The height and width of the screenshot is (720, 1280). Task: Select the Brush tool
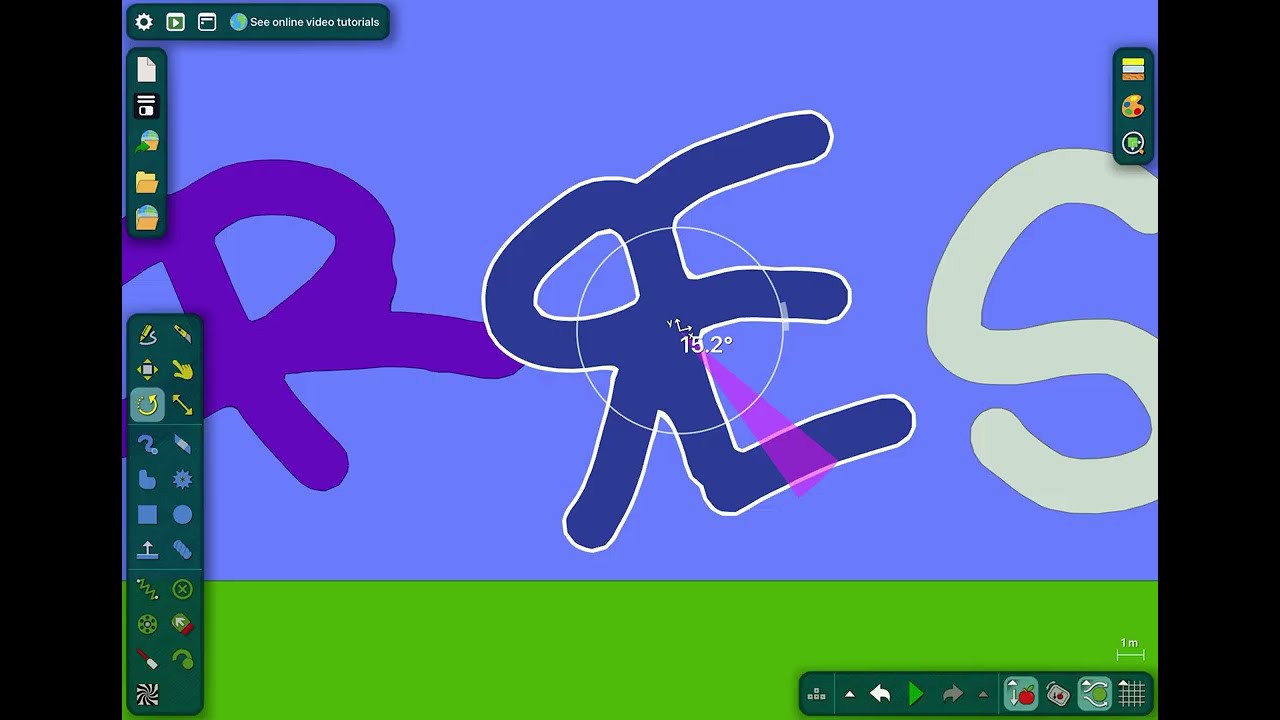tap(147, 445)
